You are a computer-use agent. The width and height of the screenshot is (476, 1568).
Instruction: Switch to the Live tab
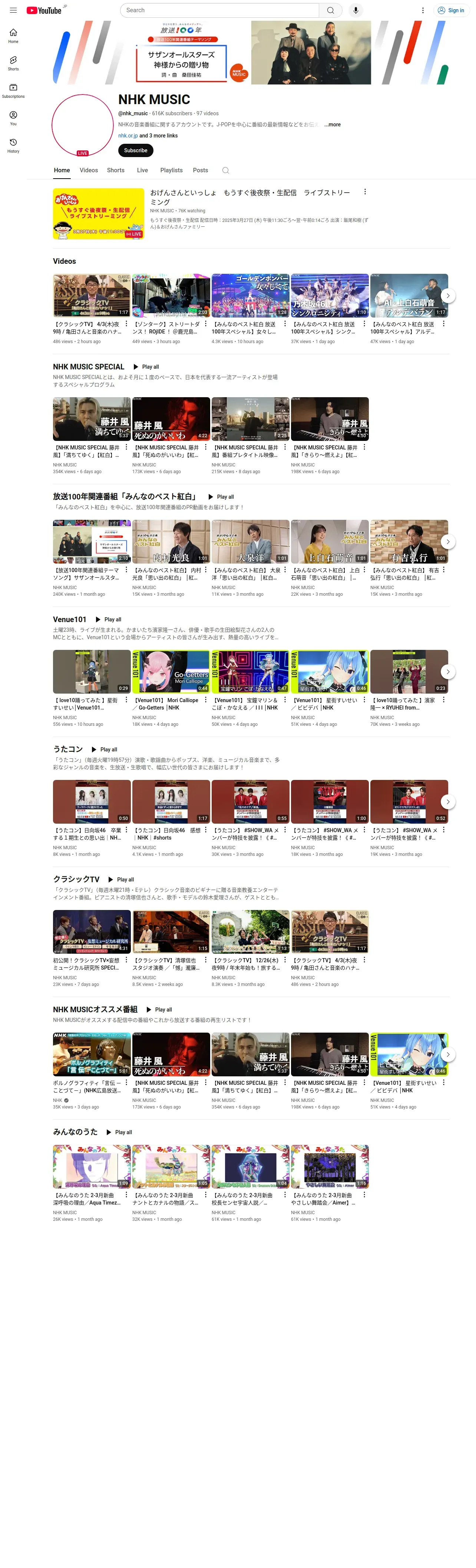(x=142, y=170)
